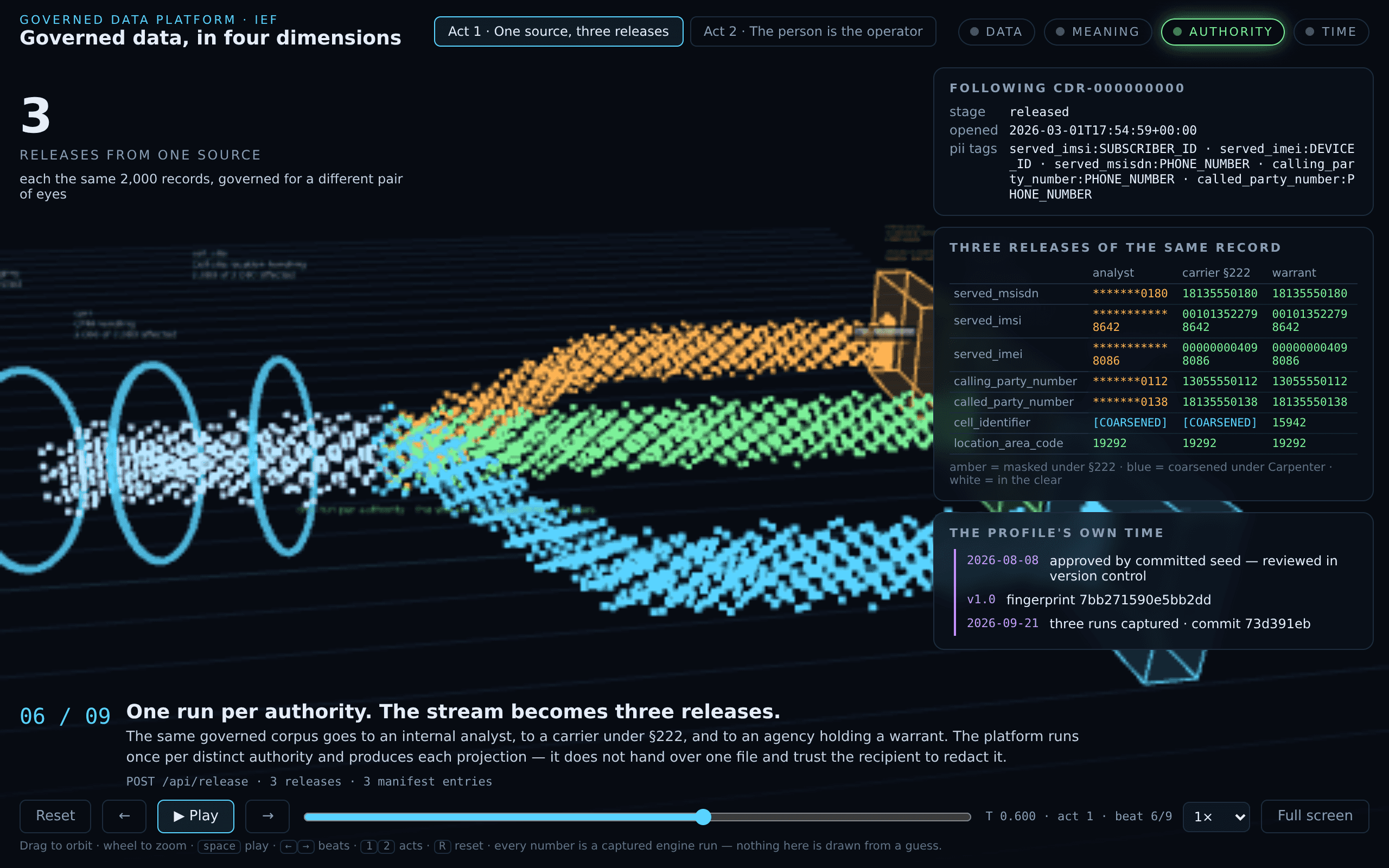The image size is (1389, 868).
Task: Click the 'T 0.600 · act 1 · beat 6/9' status
Action: (x=1079, y=816)
